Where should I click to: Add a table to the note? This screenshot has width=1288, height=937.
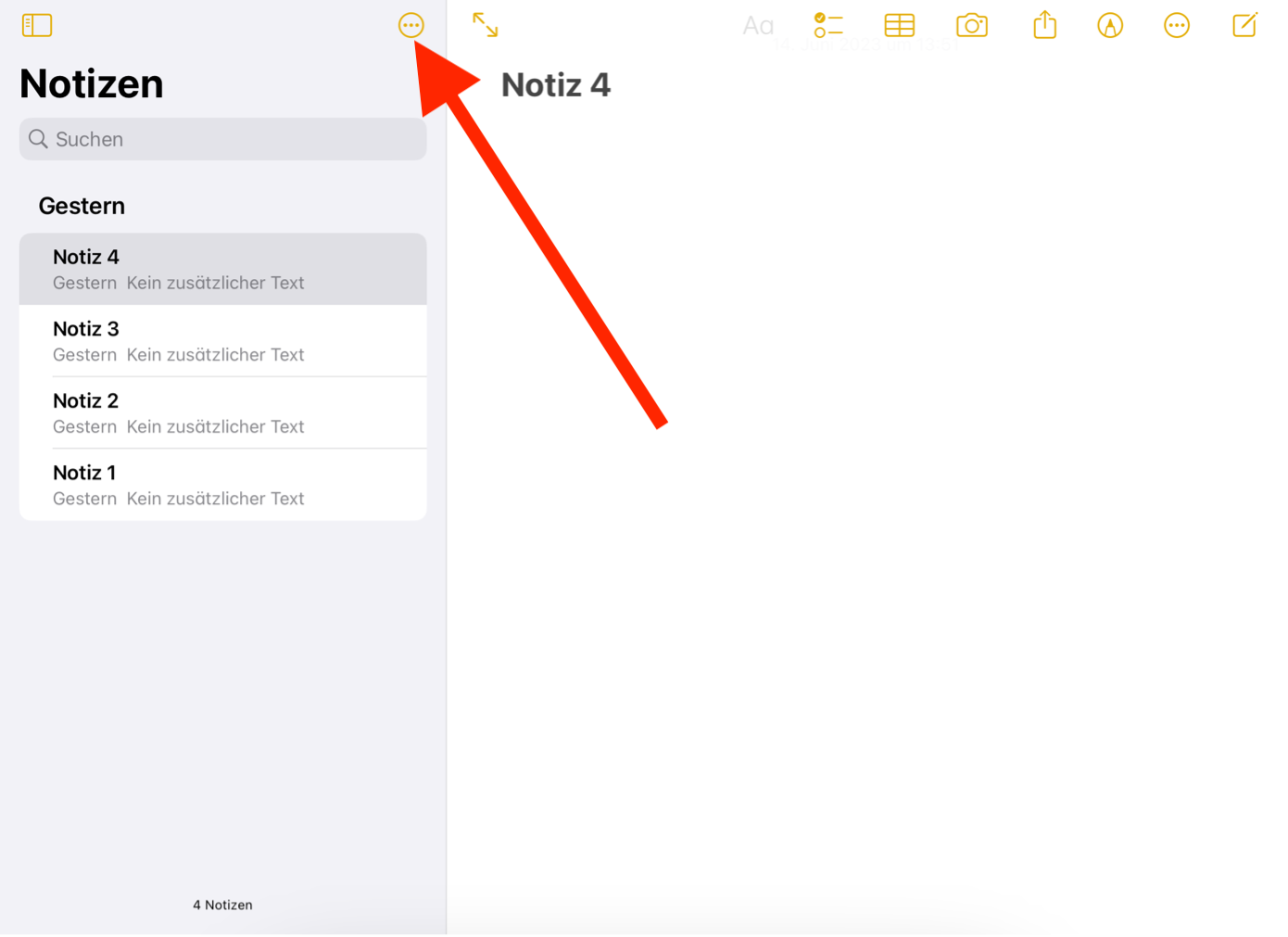pyautogui.click(x=899, y=25)
